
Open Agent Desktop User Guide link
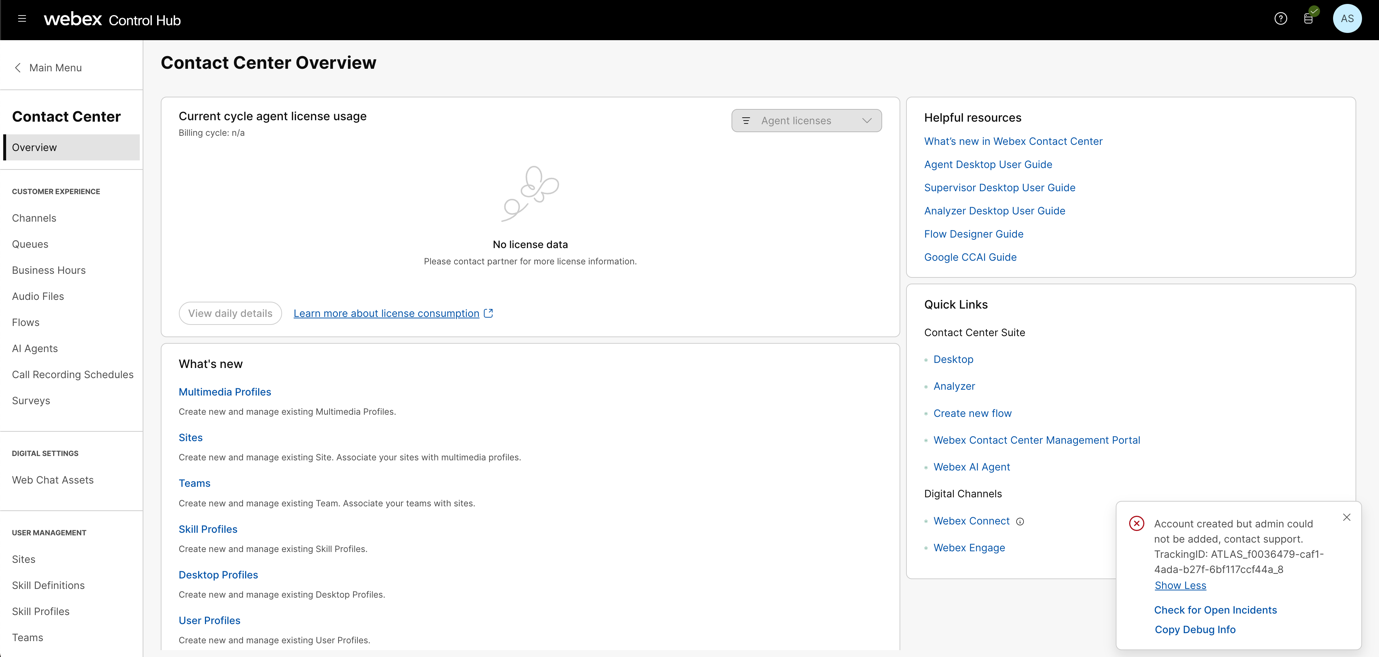click(x=988, y=164)
